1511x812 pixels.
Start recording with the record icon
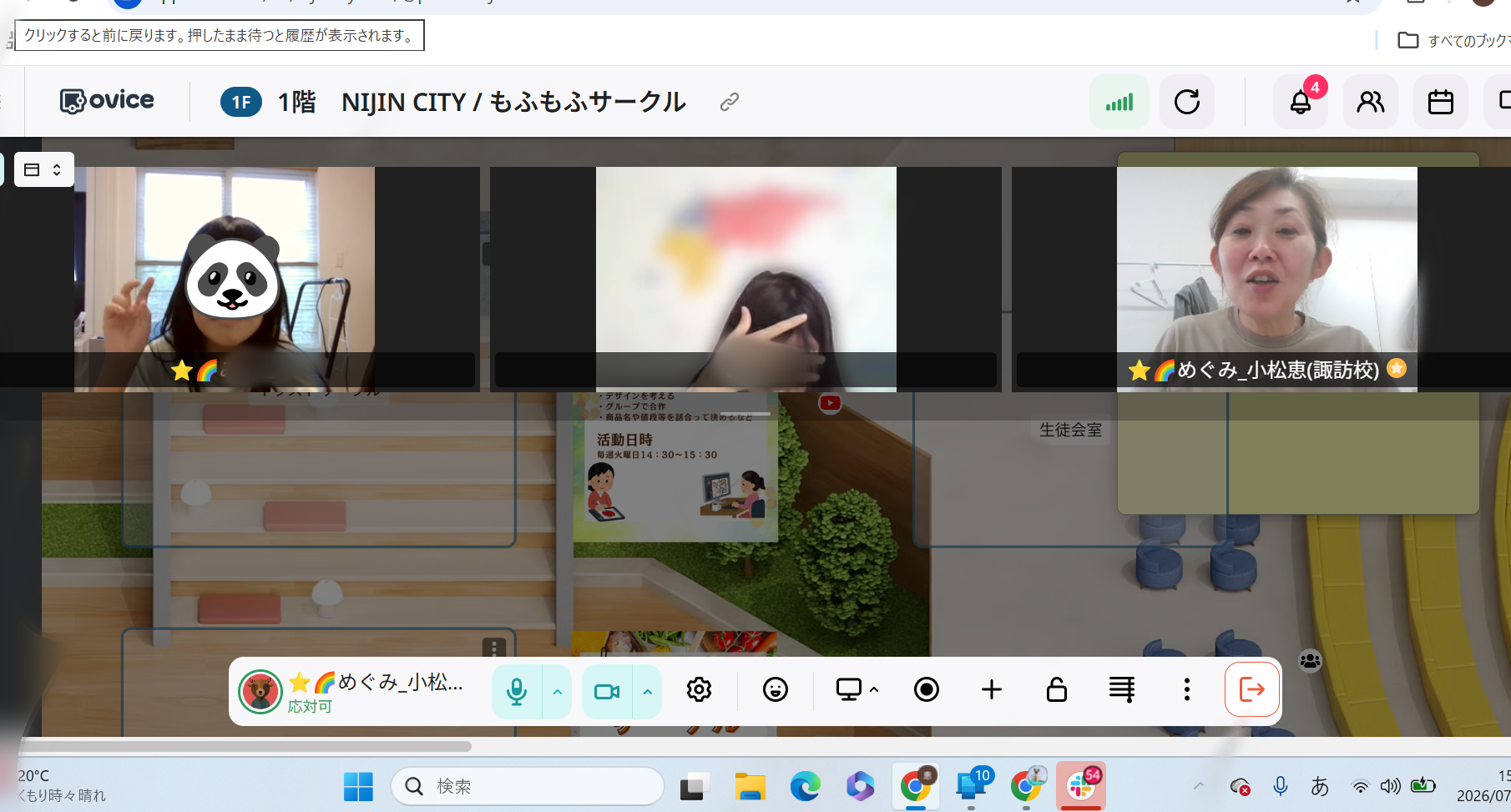[927, 689]
